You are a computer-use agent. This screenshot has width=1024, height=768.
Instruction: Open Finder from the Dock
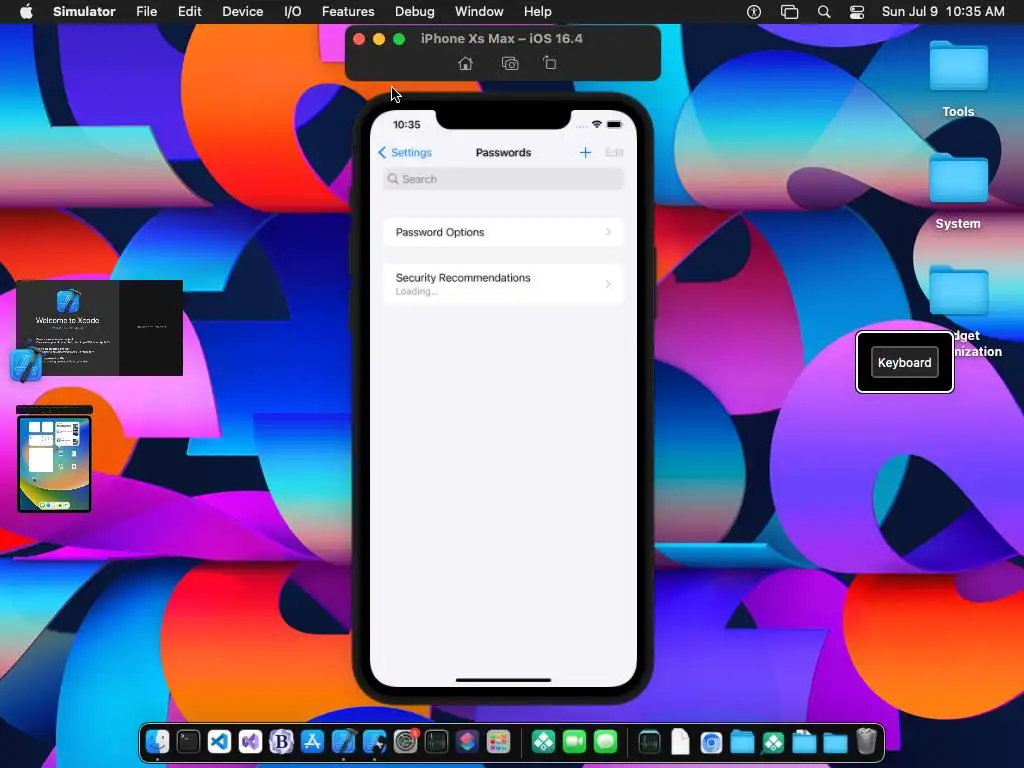(157, 742)
